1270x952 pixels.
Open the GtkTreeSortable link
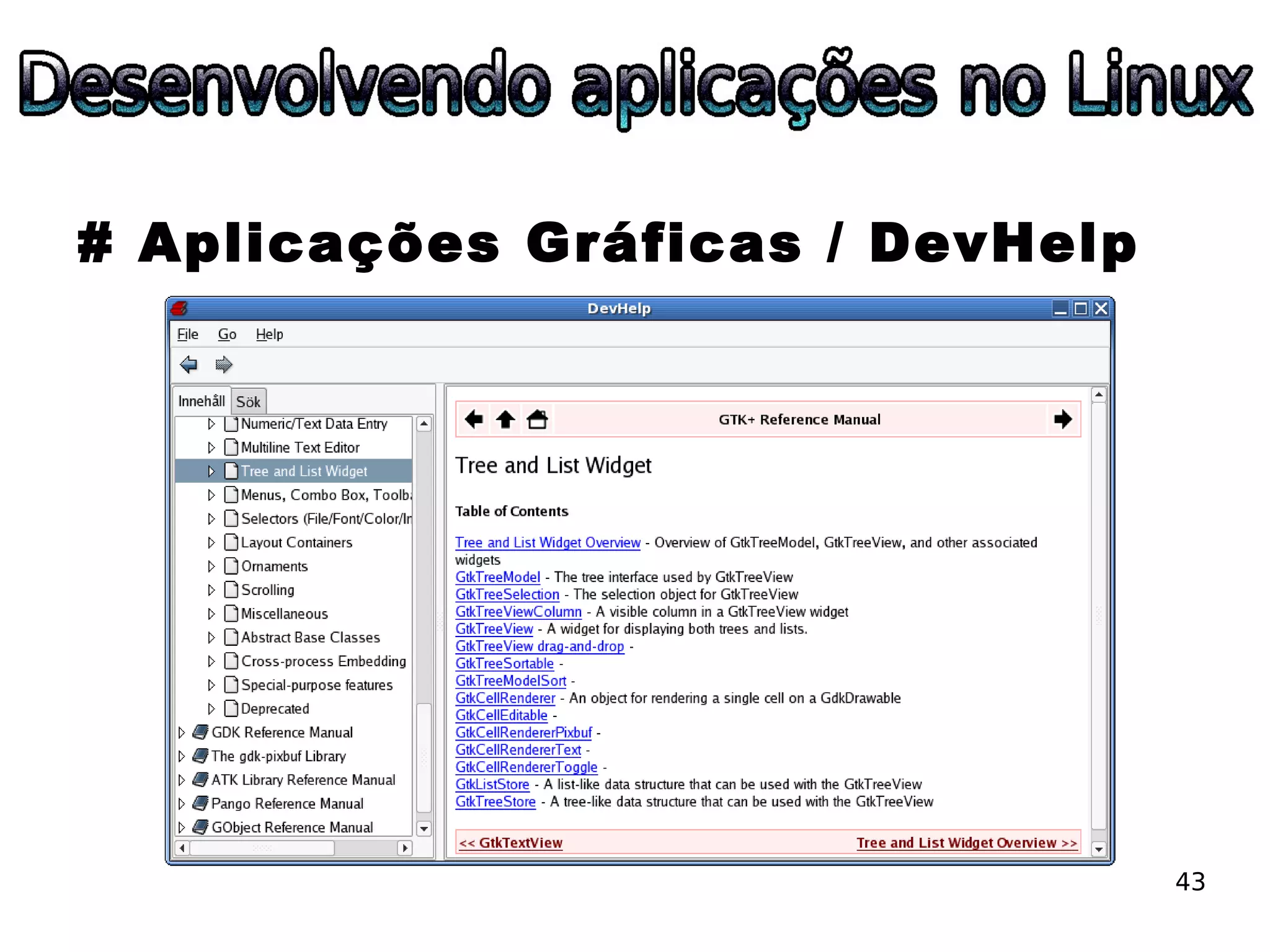click(504, 663)
